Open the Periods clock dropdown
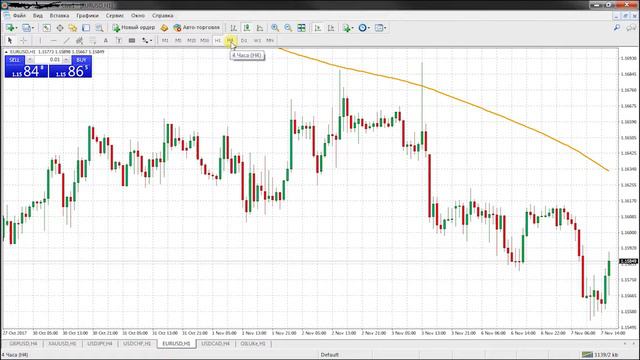 click(364, 28)
